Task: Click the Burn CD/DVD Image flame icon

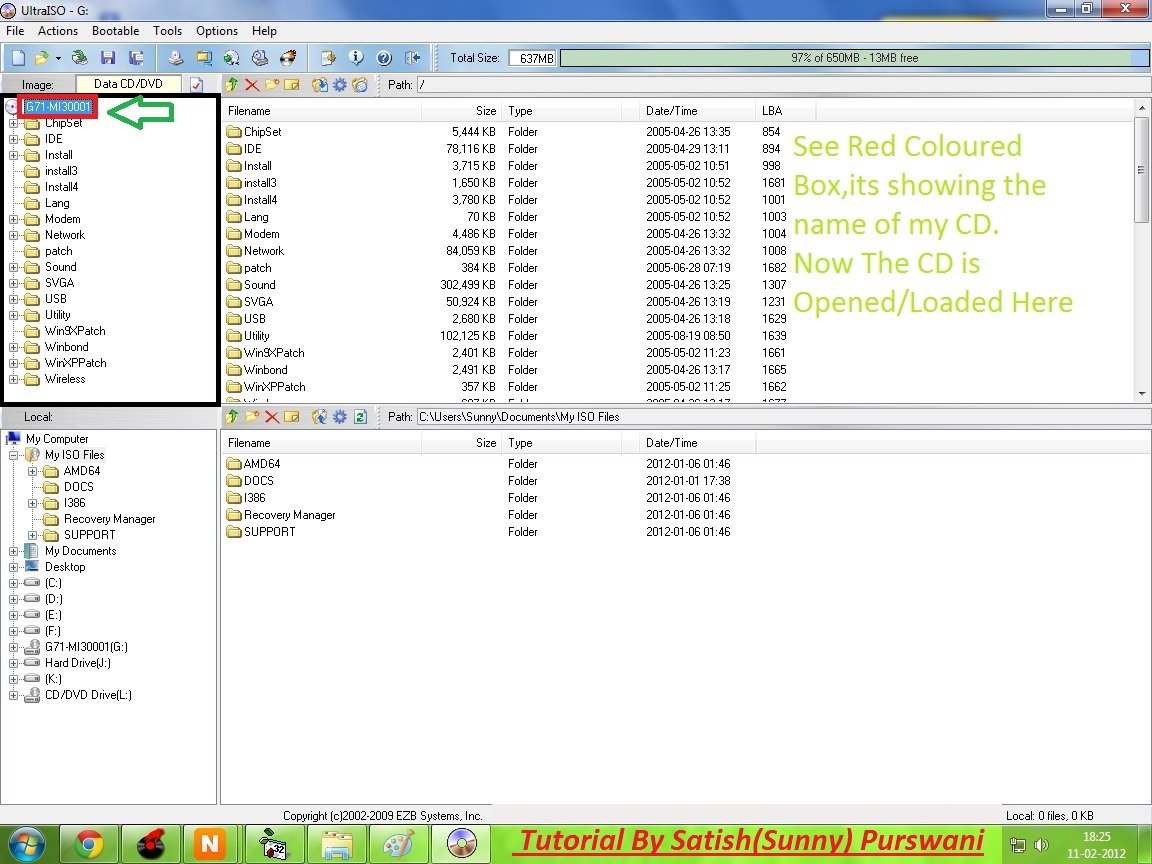Action: click(x=288, y=58)
